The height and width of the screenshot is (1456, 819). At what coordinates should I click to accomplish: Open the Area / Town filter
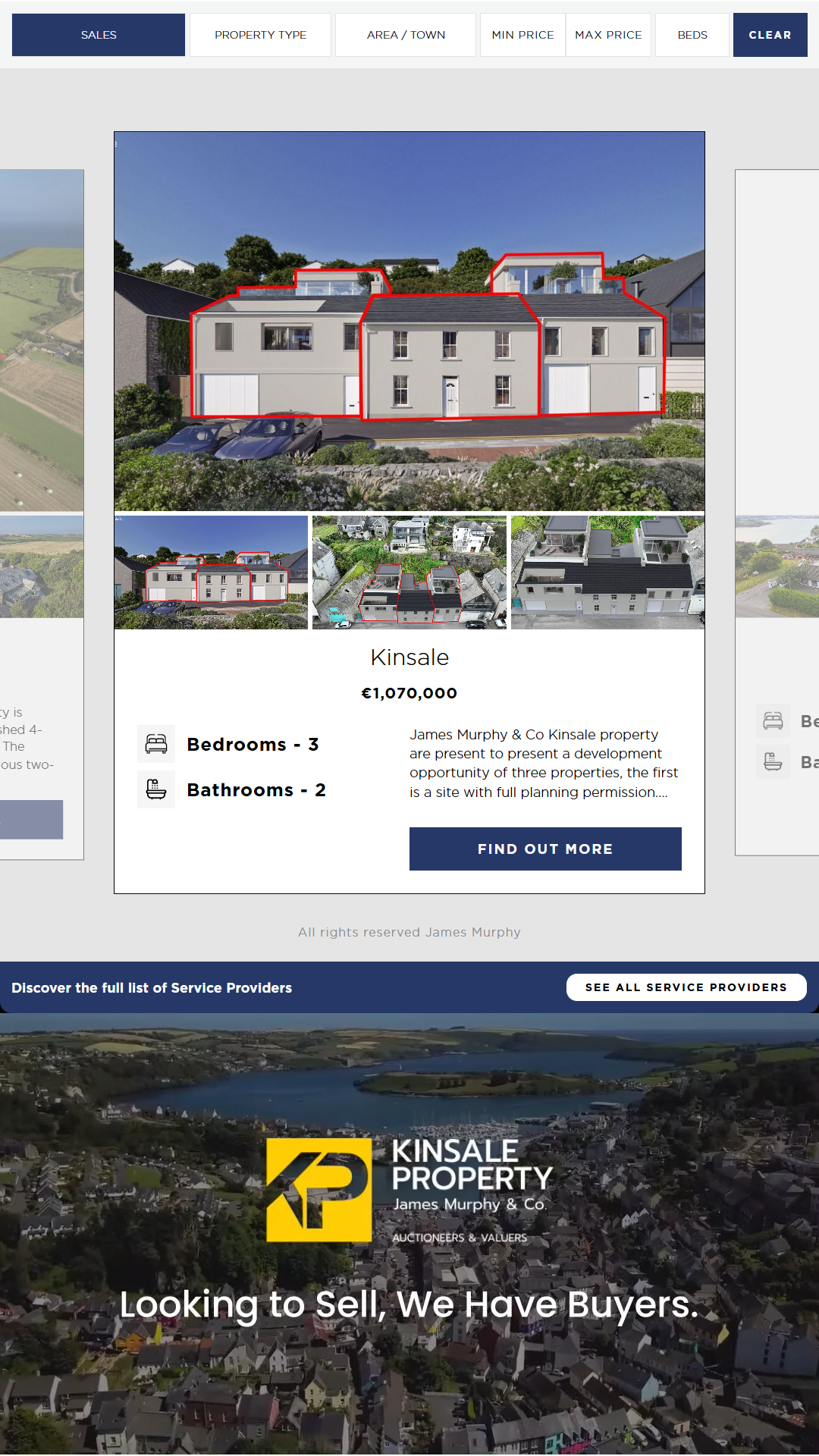coord(406,35)
